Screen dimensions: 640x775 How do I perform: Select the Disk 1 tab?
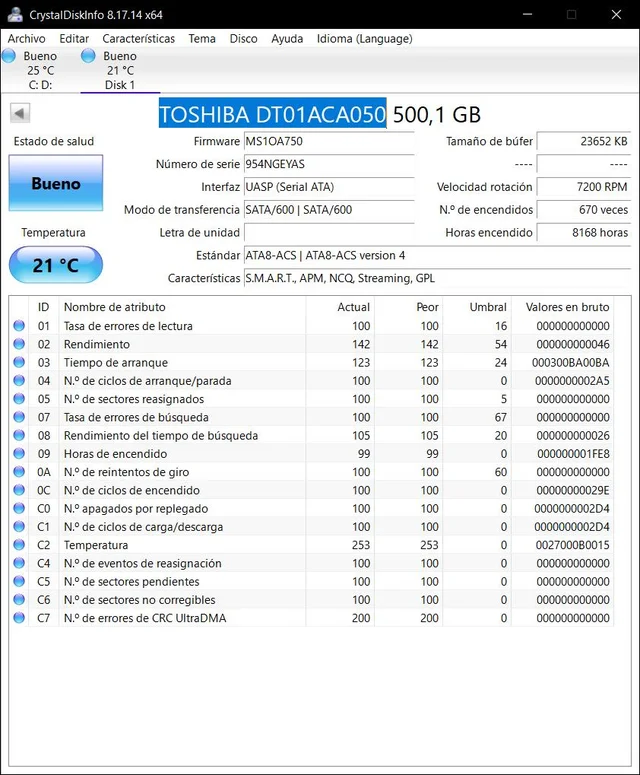pyautogui.click(x=120, y=70)
